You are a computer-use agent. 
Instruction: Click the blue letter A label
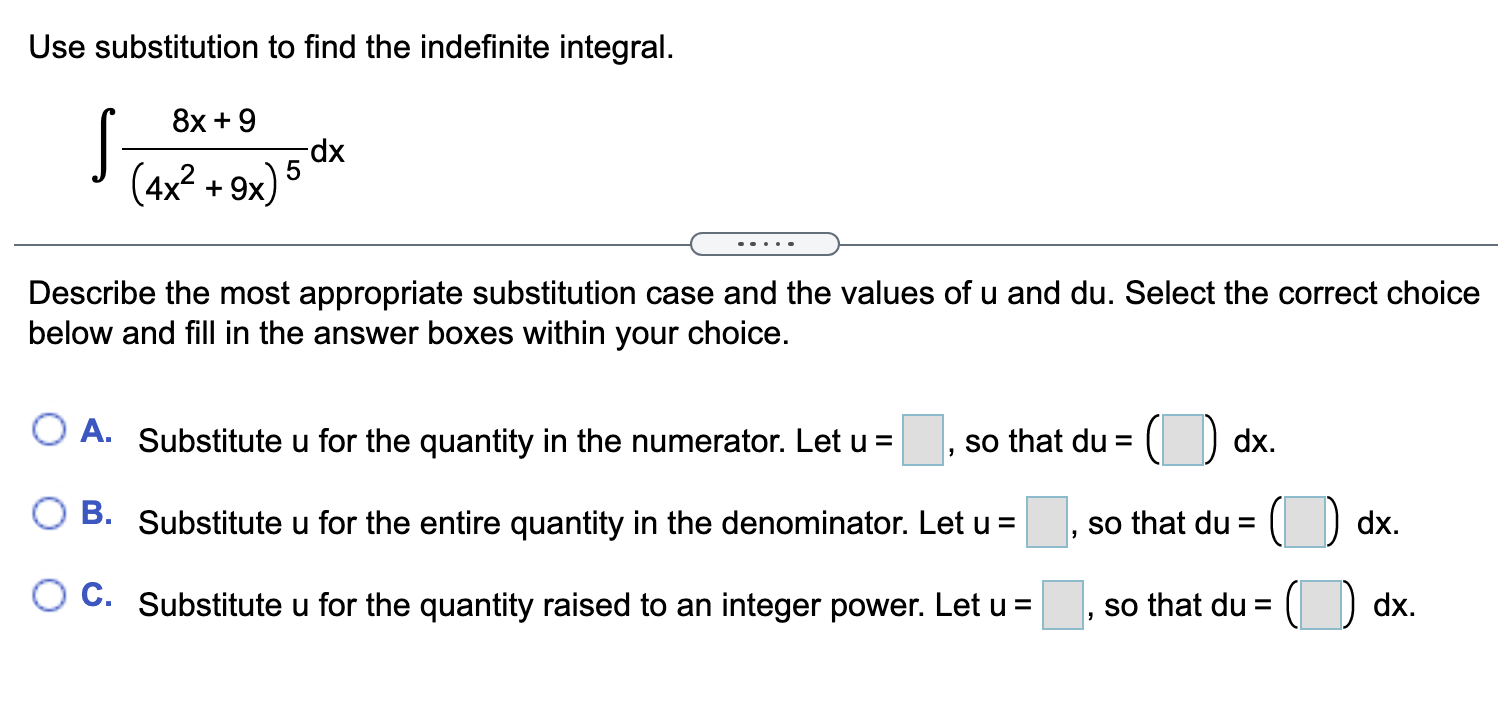point(95,430)
